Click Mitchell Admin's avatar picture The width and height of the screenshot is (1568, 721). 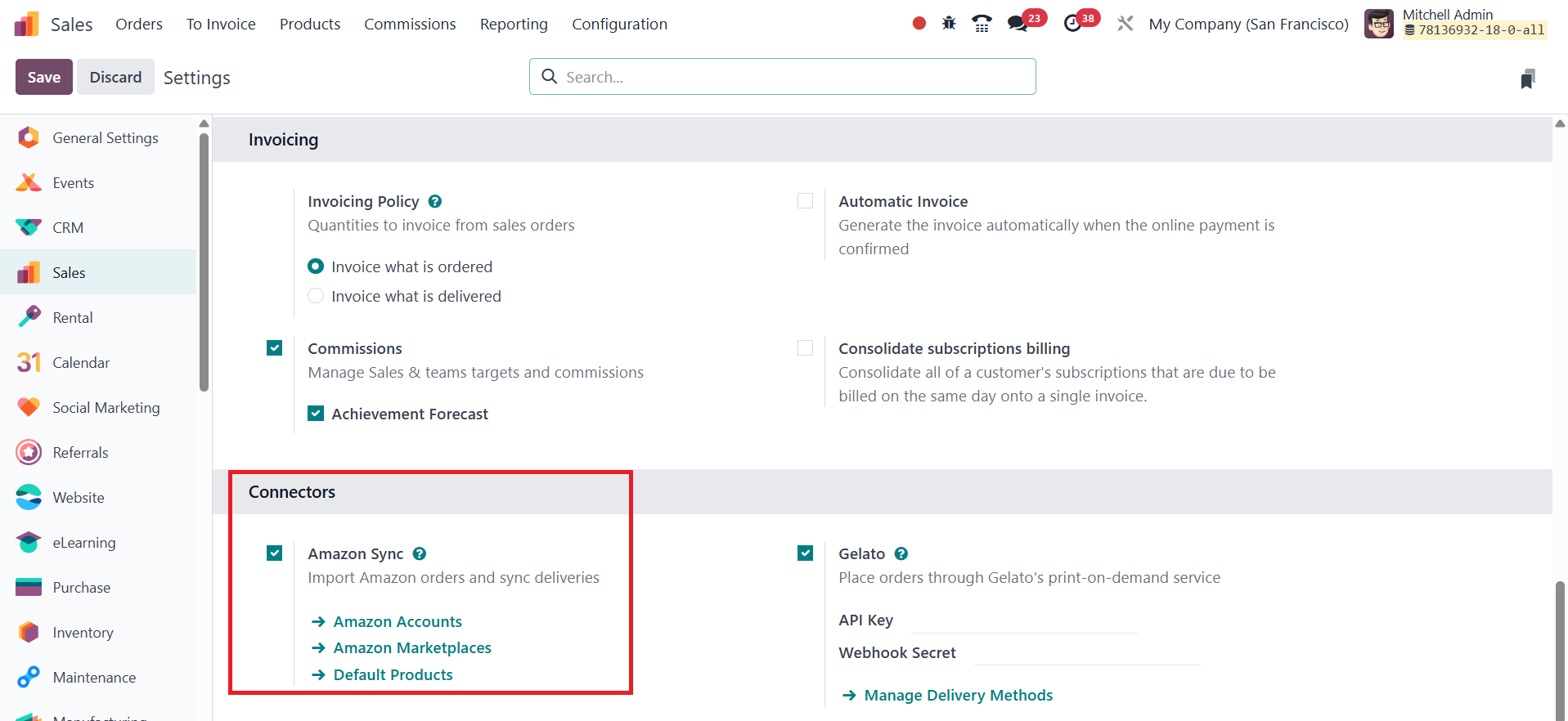[1379, 24]
